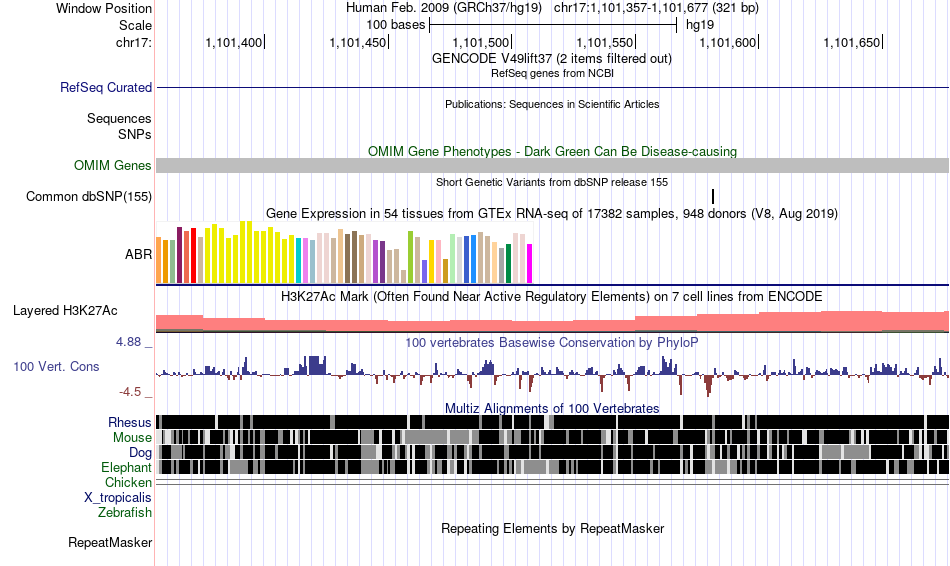Click the 1,101,450 ruler position
The image size is (950, 566).
pyautogui.click(x=359, y=42)
